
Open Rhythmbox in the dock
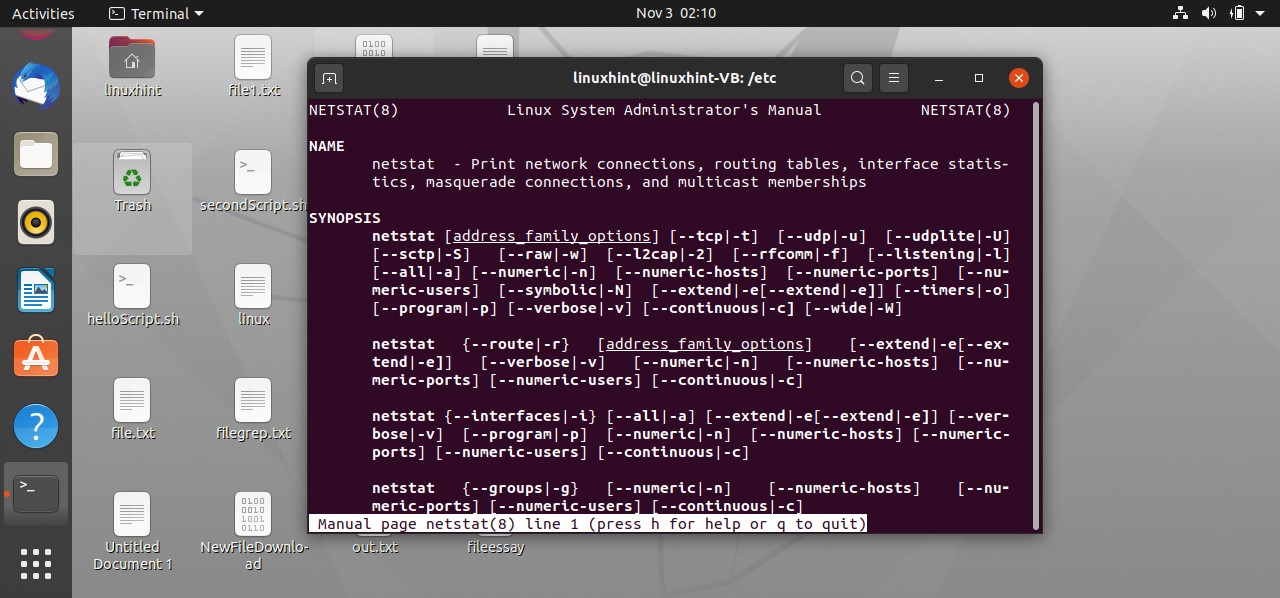pyautogui.click(x=36, y=222)
